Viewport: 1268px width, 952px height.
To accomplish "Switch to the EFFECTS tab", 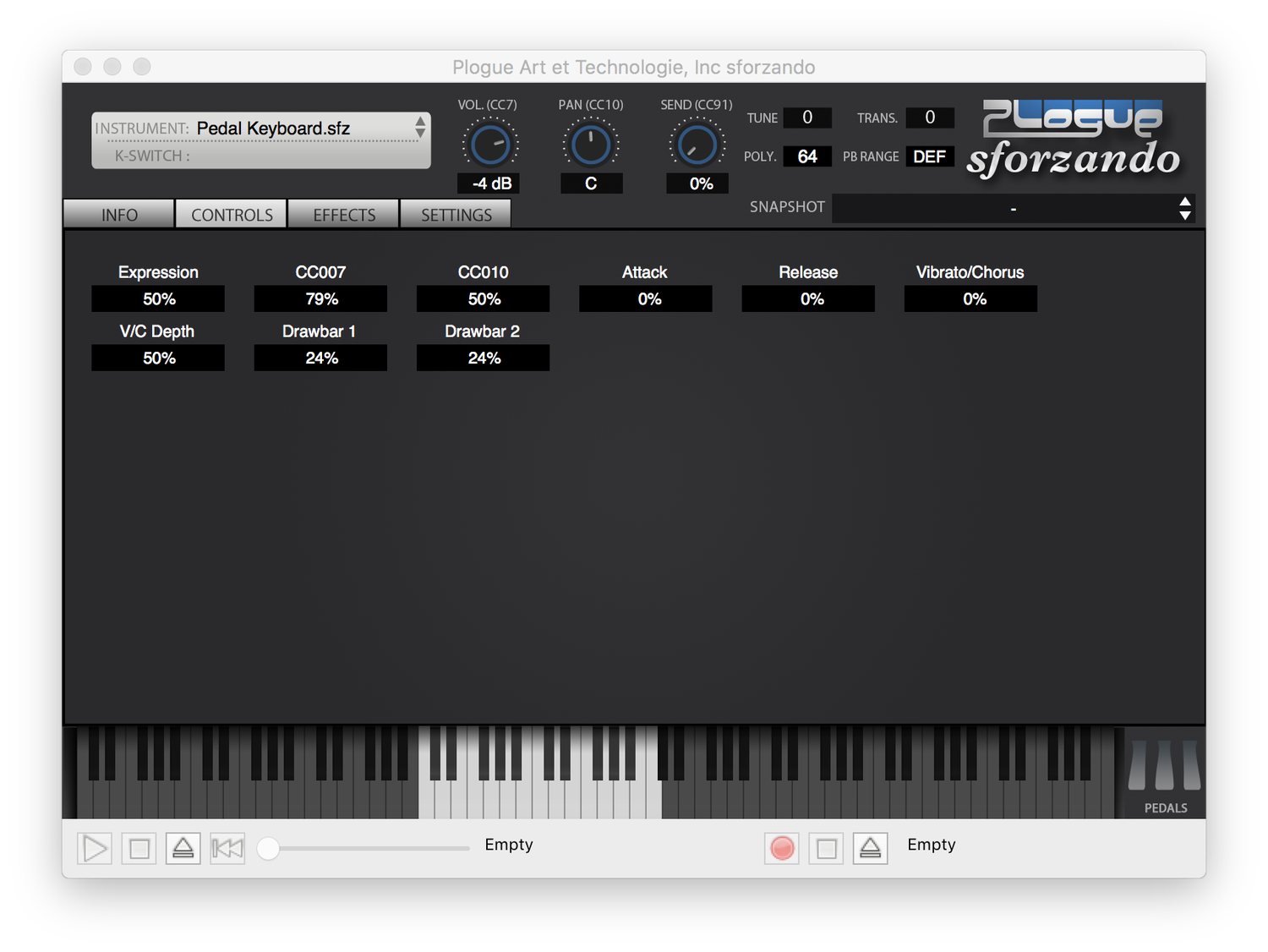I will 342,214.
